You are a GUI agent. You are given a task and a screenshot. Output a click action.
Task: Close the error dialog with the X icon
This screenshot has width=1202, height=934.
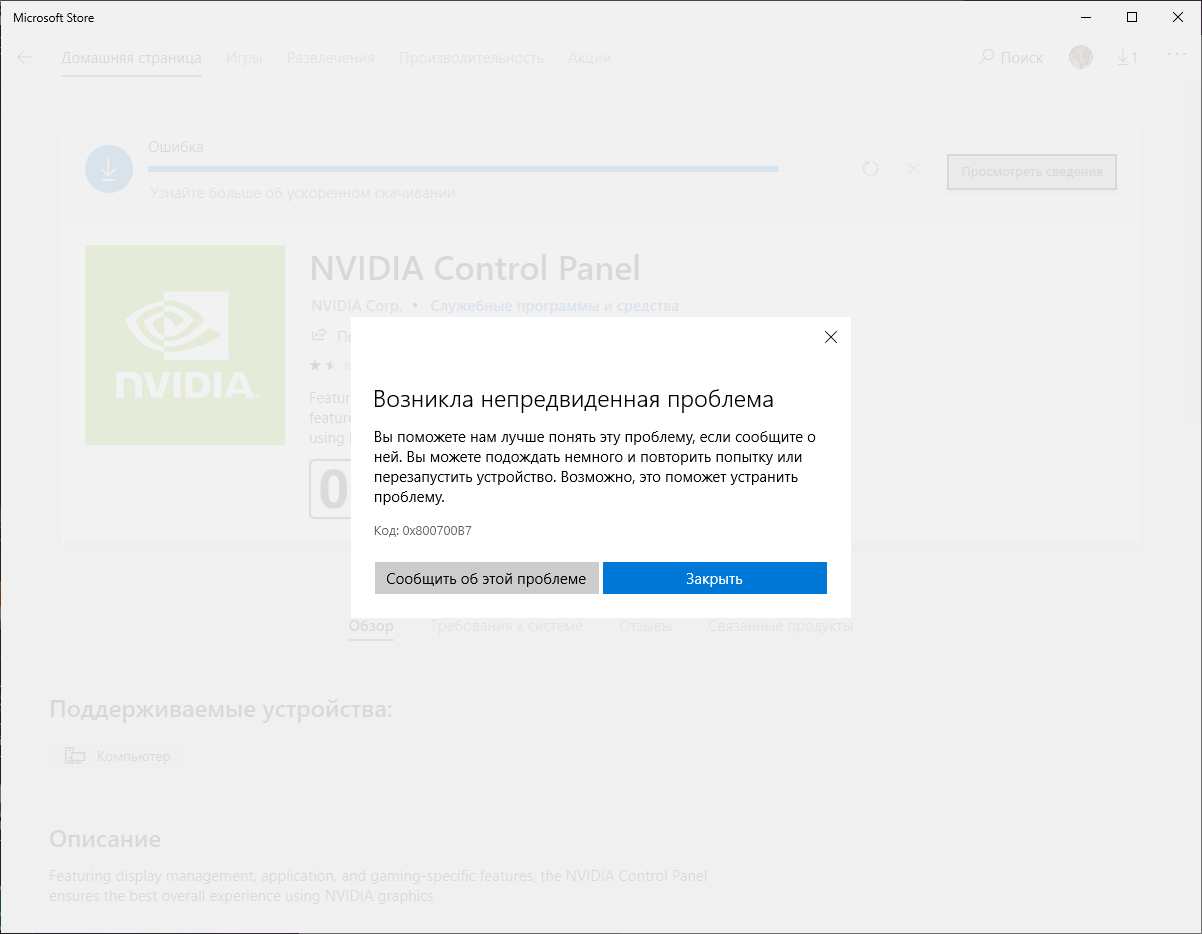[830, 337]
